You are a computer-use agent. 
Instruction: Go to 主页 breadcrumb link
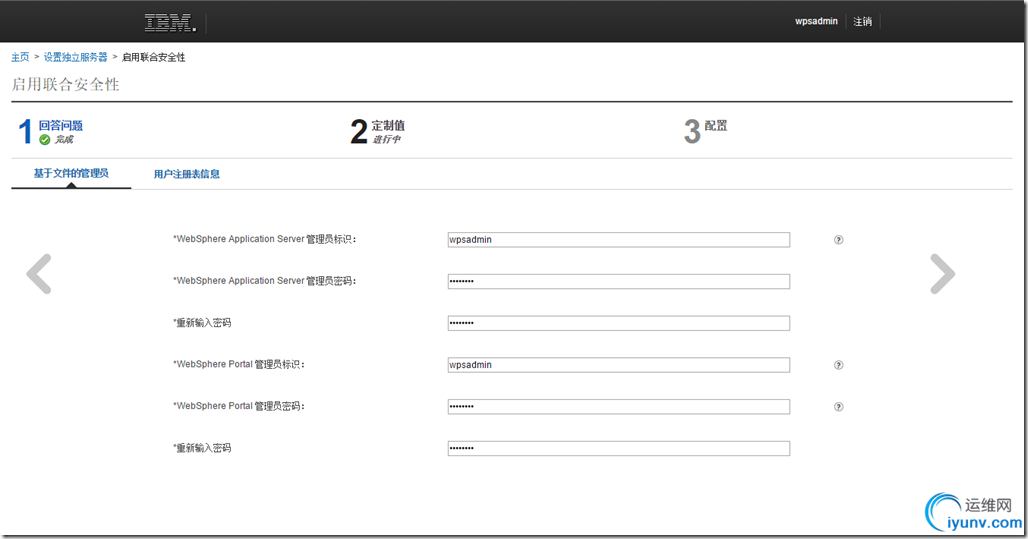click(20, 57)
